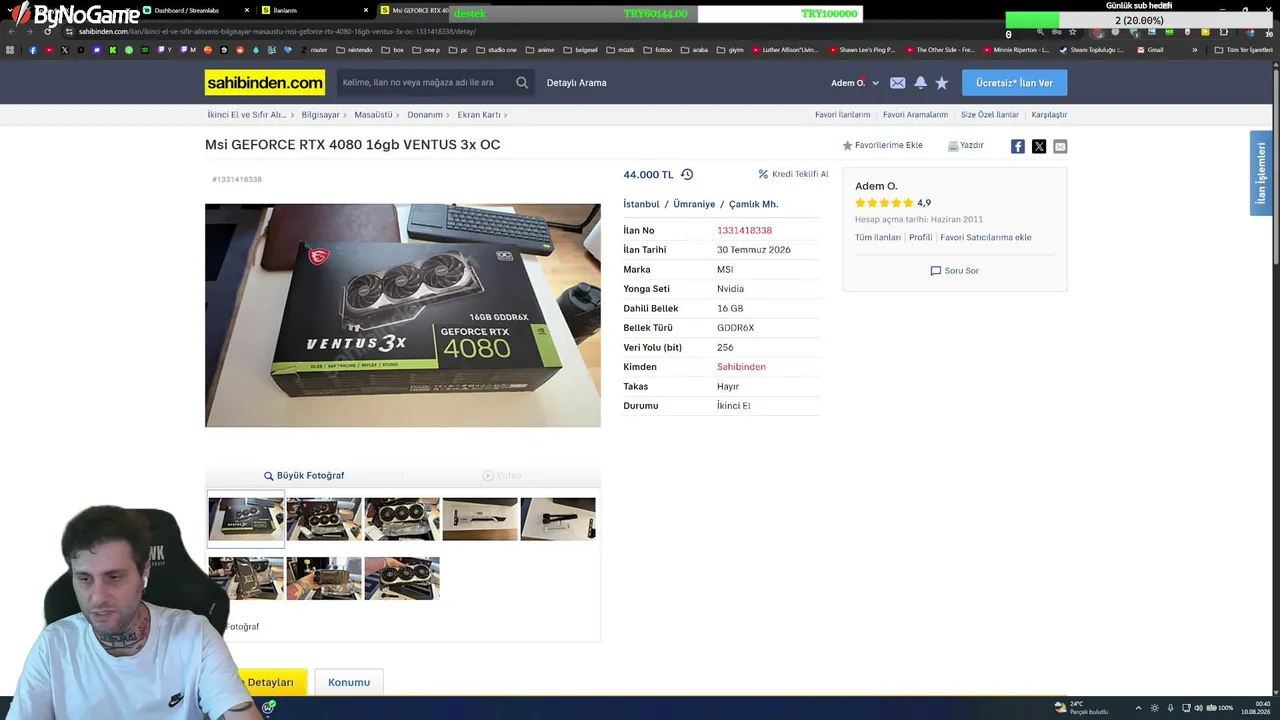Open the studio one bookmark folder
Screen dimensions: 1280x720
point(496,50)
